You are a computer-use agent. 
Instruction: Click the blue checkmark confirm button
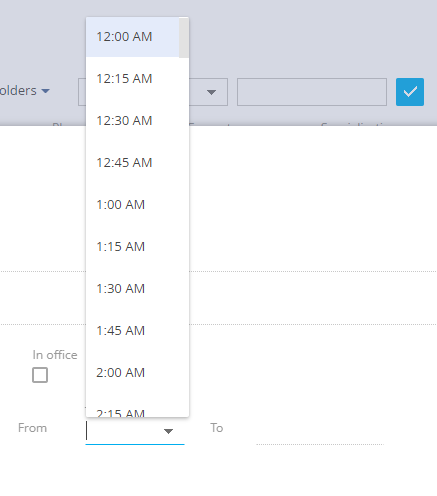pyautogui.click(x=410, y=92)
